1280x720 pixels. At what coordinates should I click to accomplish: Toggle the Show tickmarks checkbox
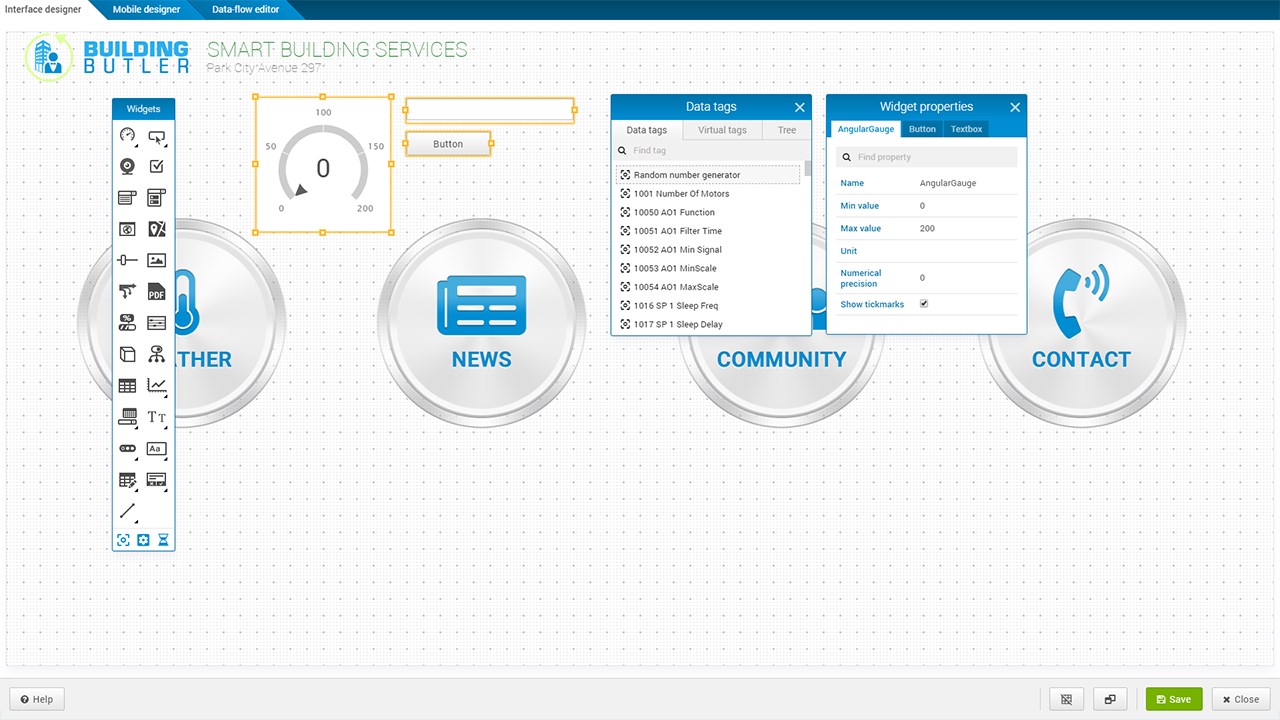point(924,304)
